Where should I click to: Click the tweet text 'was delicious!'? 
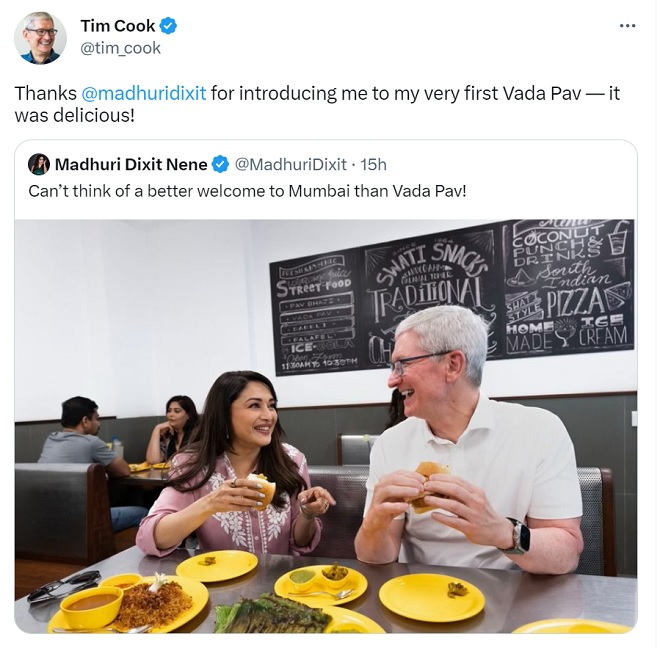pos(75,115)
